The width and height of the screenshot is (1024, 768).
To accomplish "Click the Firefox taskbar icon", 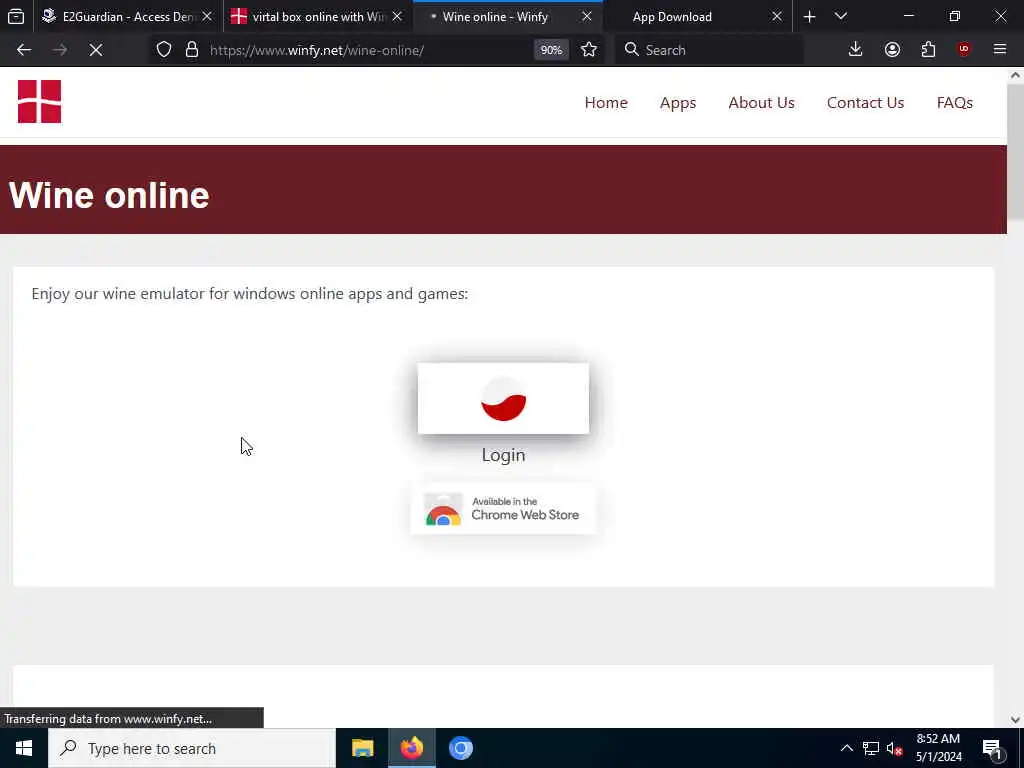I will pyautogui.click(x=411, y=748).
